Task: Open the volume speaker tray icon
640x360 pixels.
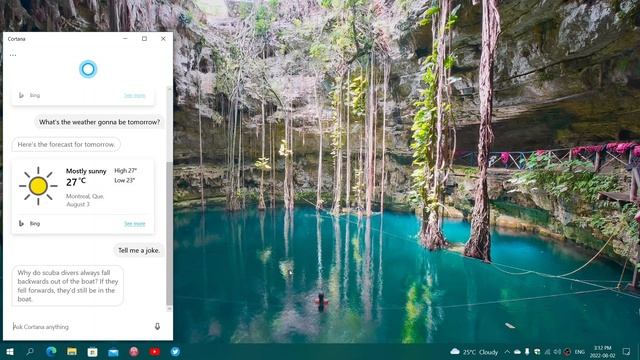Action: pos(557,352)
